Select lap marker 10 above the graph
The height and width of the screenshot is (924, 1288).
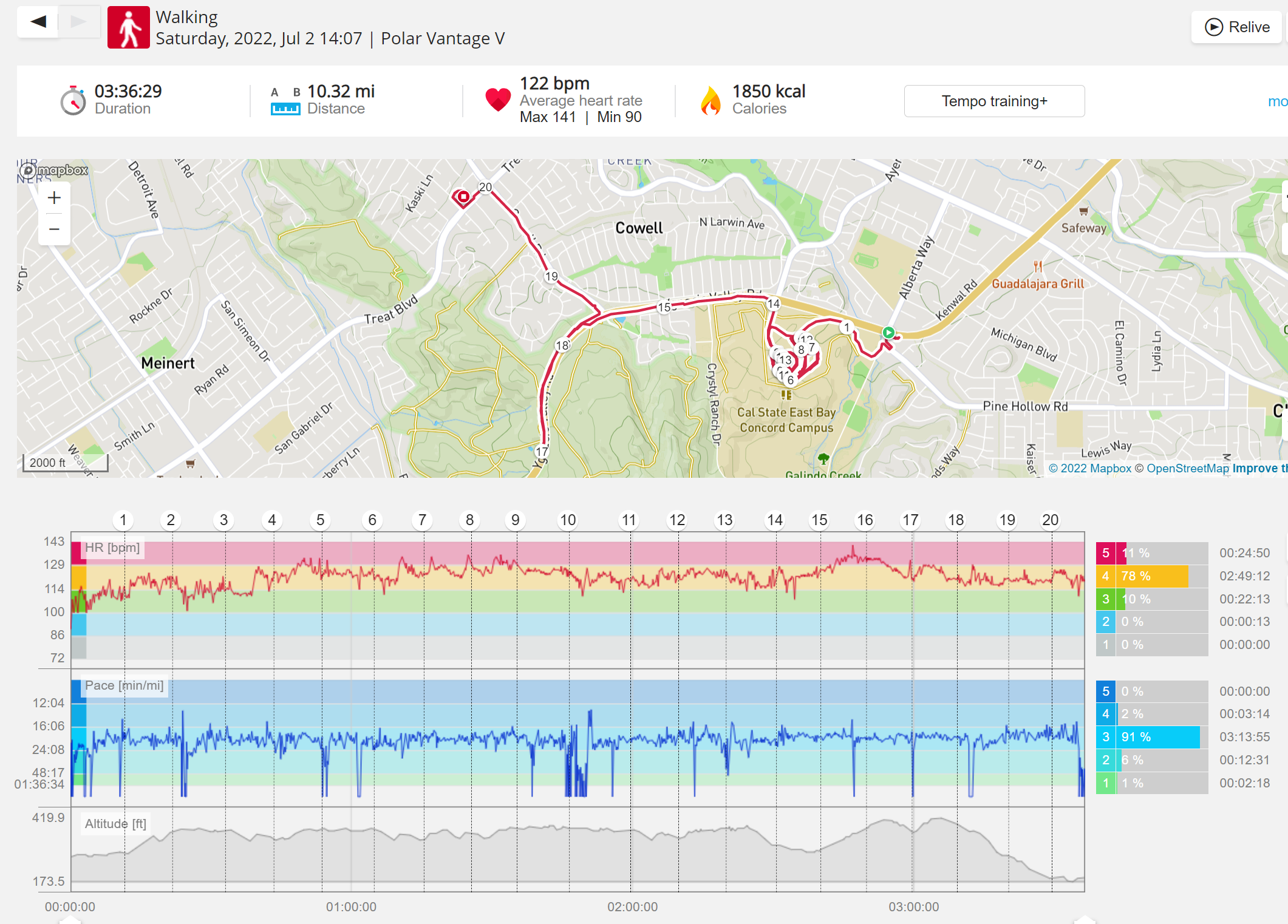coord(568,520)
